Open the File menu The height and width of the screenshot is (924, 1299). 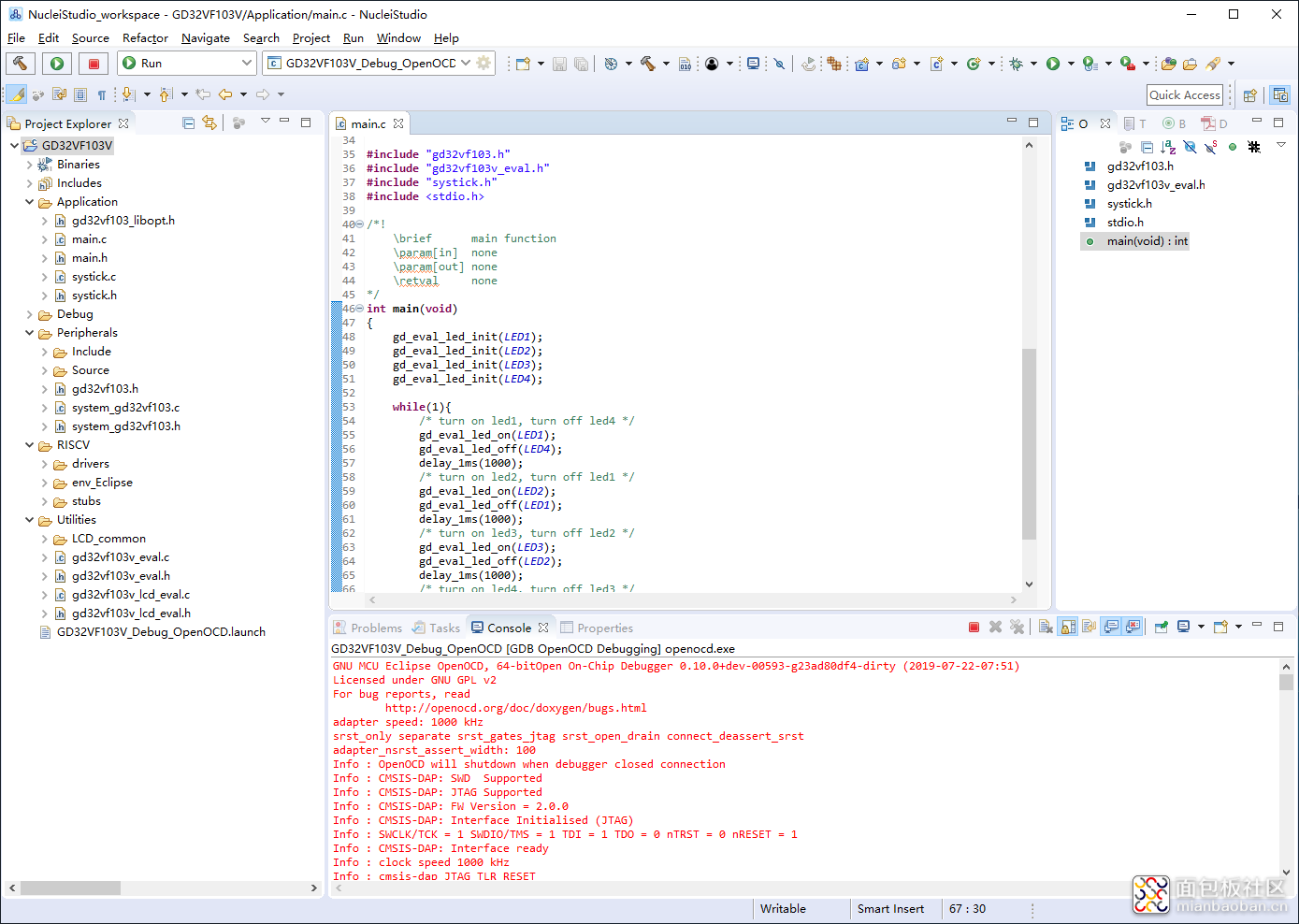[x=16, y=38]
